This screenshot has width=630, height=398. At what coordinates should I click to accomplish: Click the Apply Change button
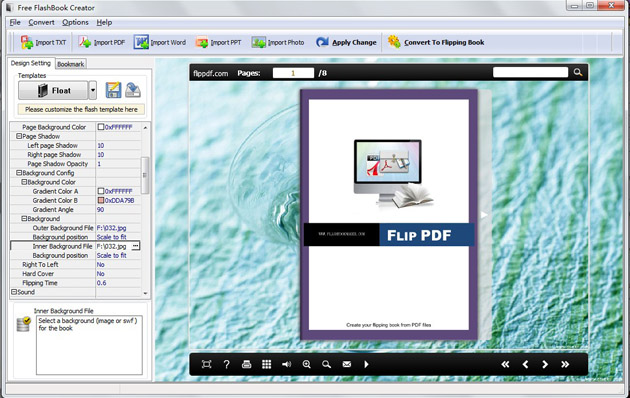346,42
